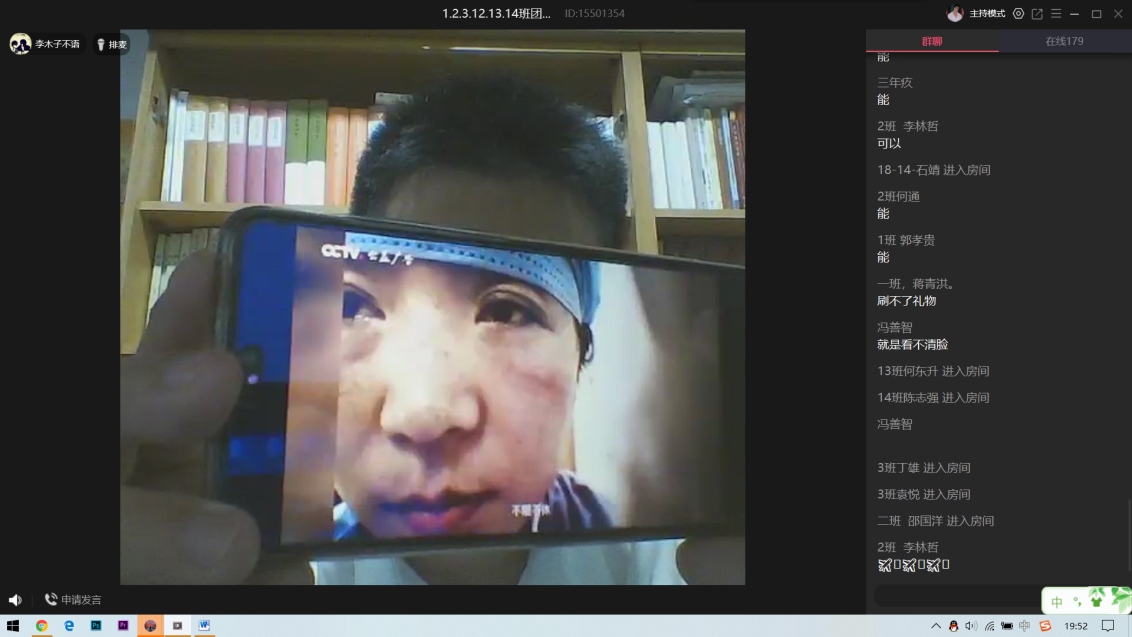Open Google Chrome from the taskbar

pos(42,625)
